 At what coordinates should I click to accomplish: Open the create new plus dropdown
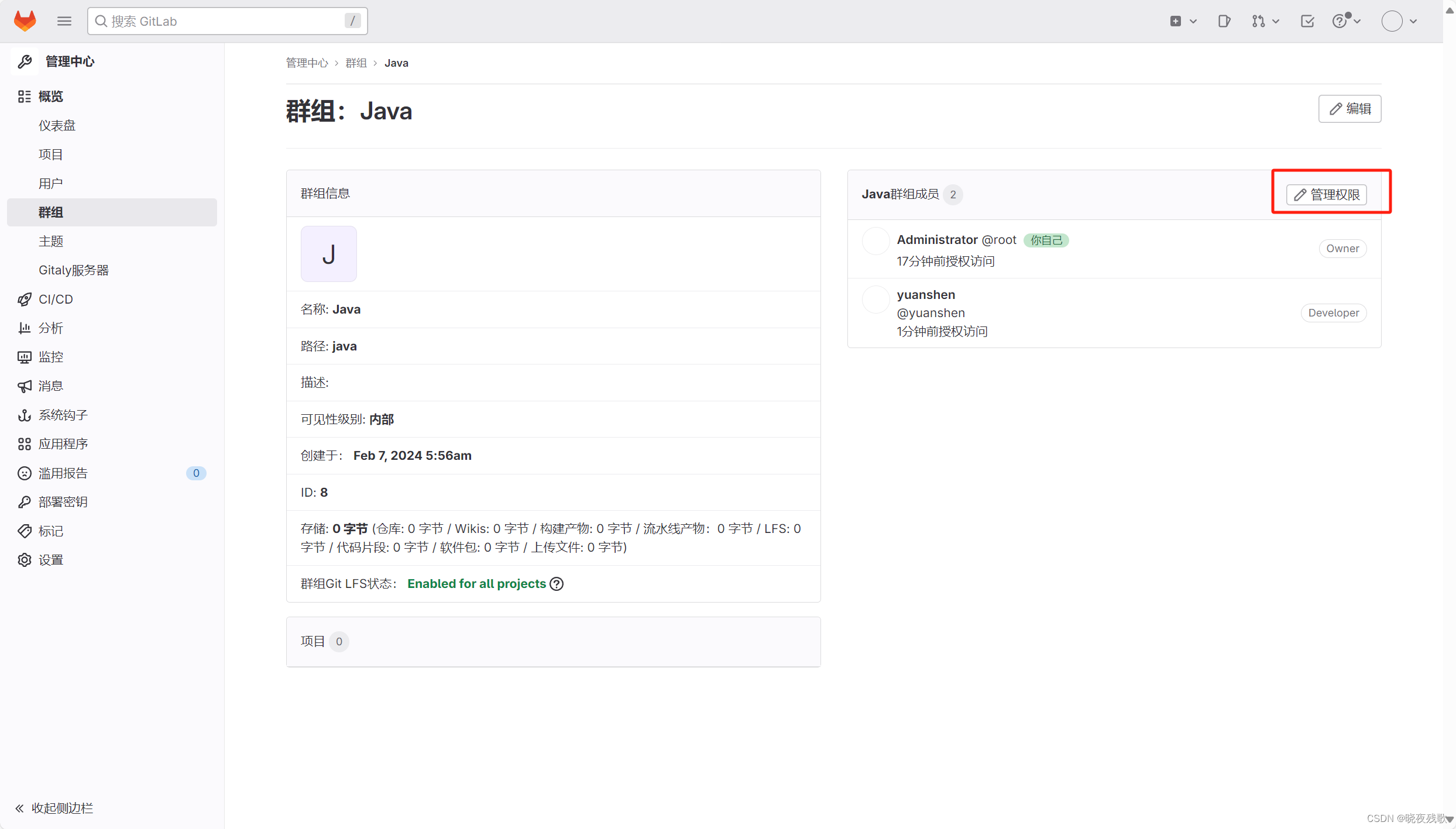[x=1183, y=21]
